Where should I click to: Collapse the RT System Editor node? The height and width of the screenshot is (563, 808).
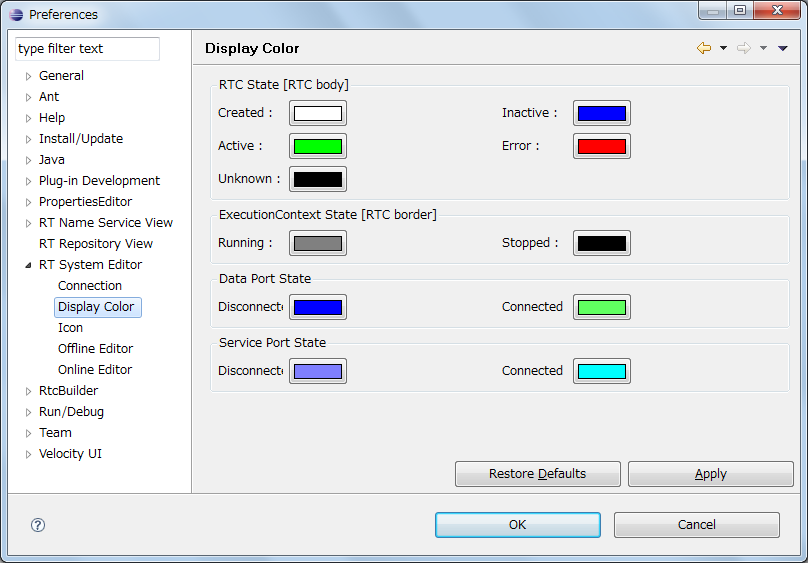(28, 265)
